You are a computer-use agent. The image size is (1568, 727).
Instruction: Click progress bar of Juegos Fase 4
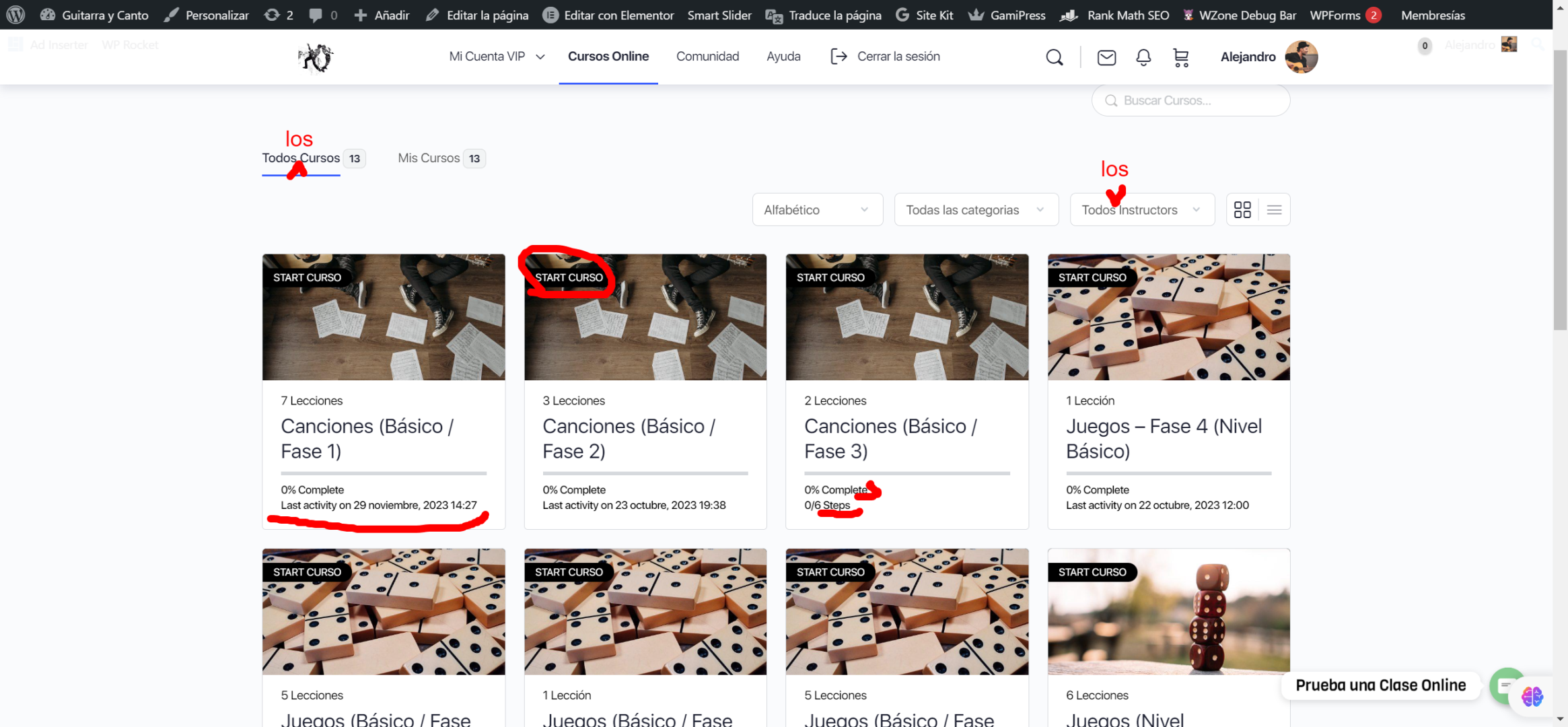1169,473
